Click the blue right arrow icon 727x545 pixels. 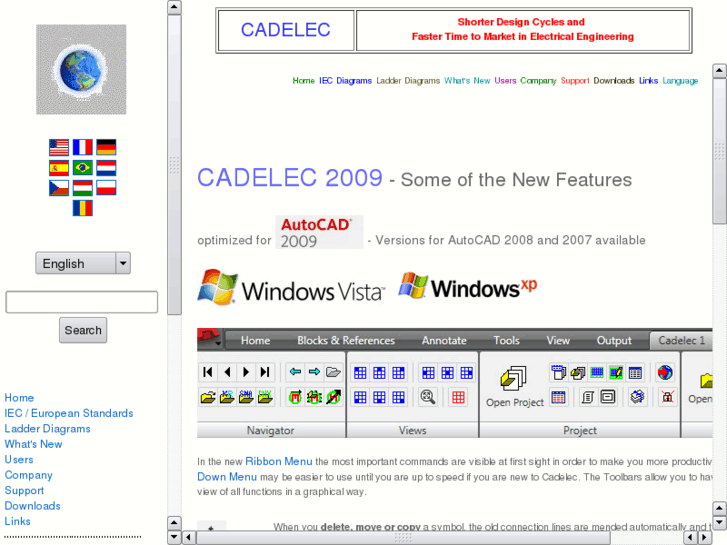click(314, 372)
